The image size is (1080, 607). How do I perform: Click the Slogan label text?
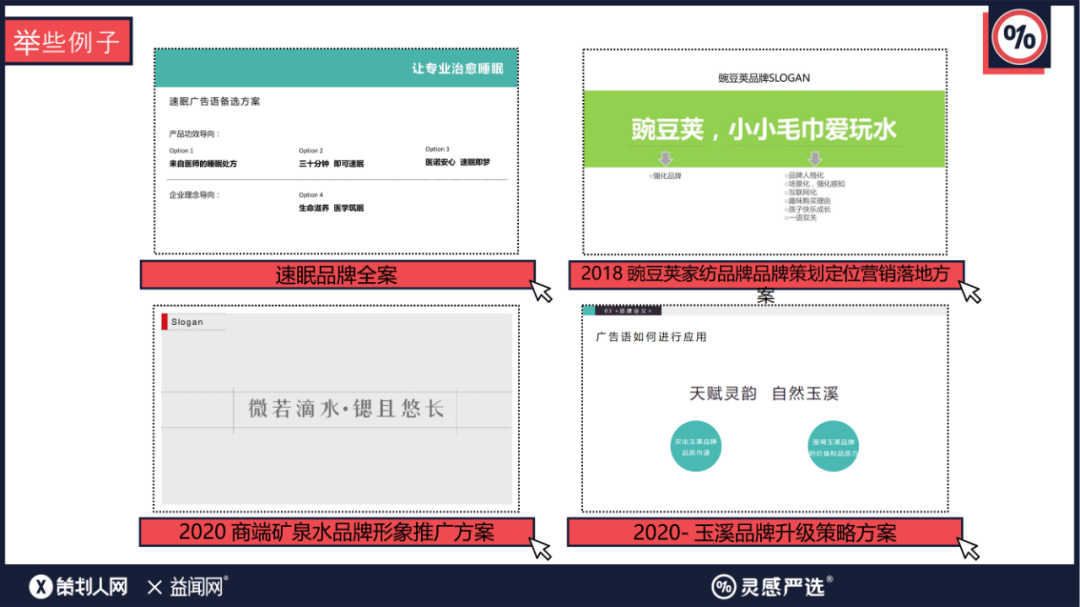(x=187, y=322)
